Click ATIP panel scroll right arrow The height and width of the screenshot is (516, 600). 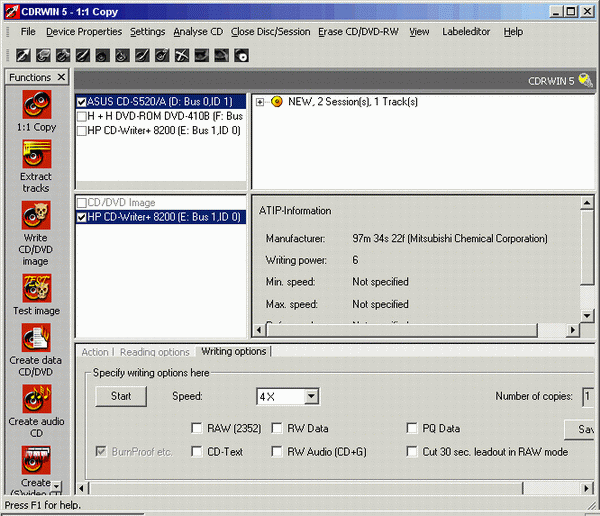(572, 330)
